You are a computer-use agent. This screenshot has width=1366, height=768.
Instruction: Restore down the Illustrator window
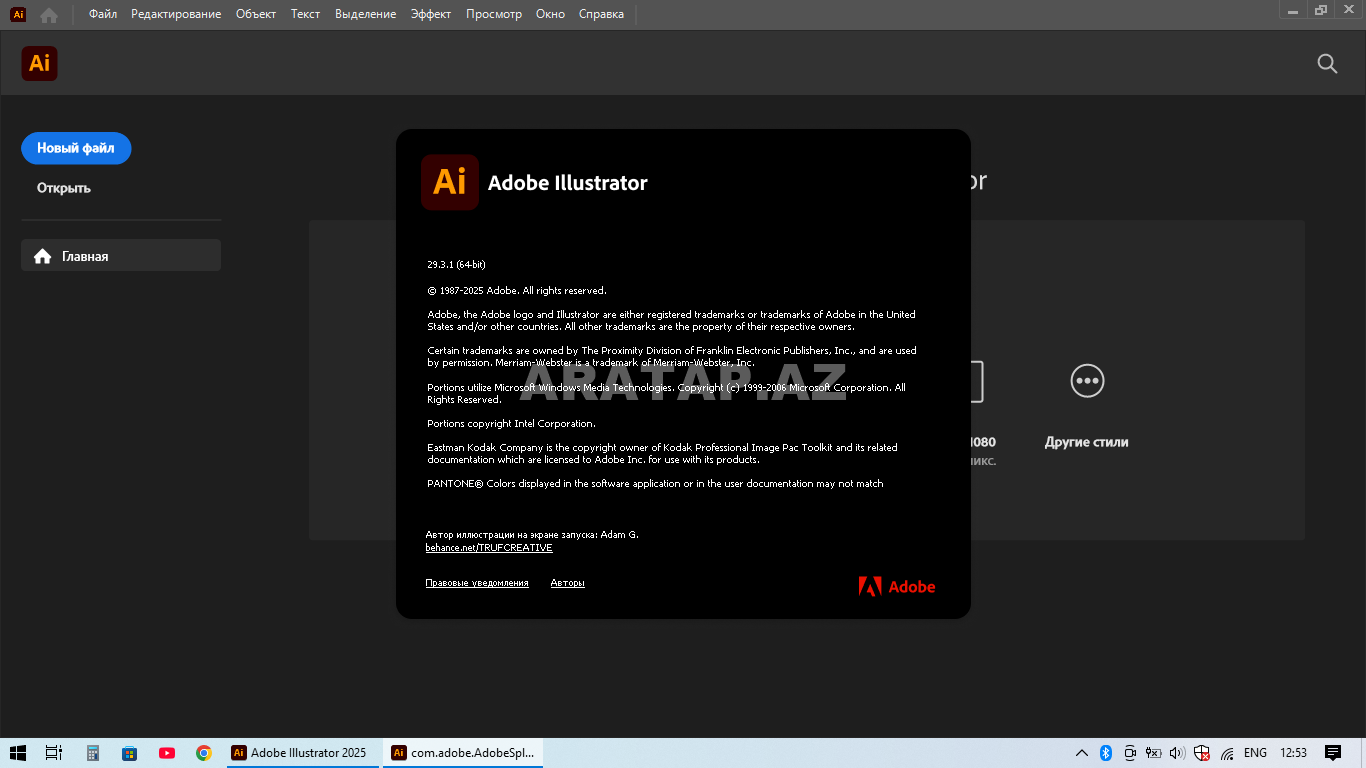[1321, 10]
